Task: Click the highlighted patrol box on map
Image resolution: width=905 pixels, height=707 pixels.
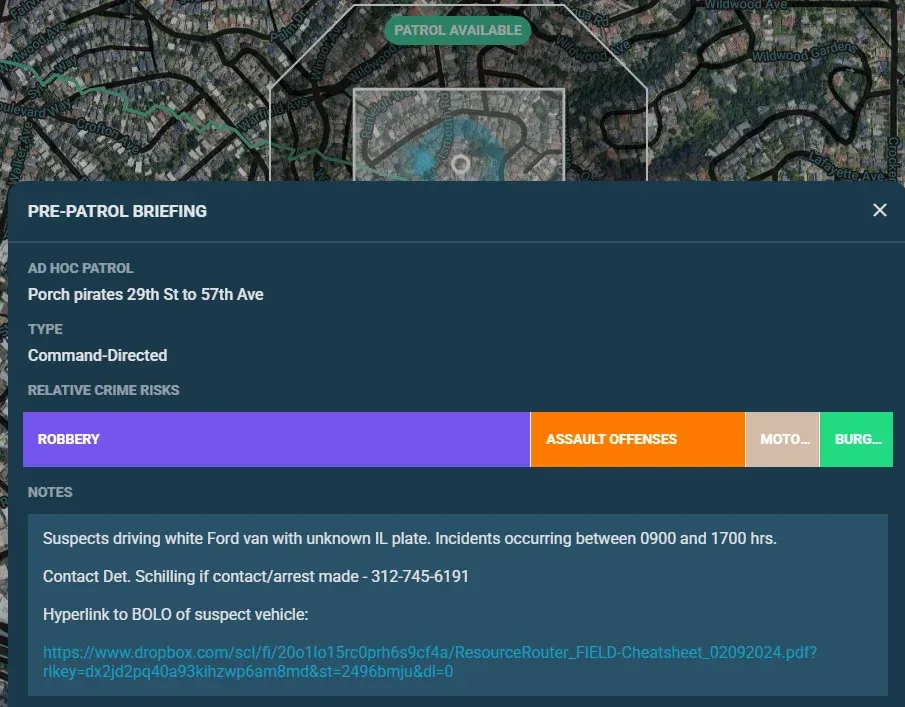Action: [459, 134]
